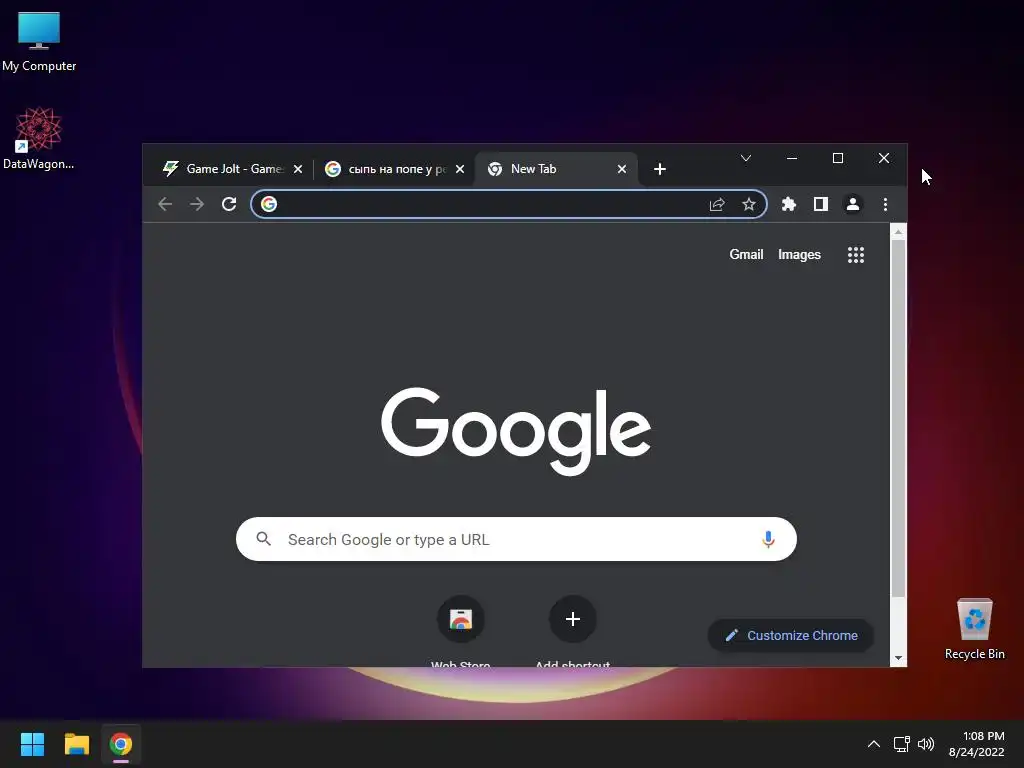Minimize the Chrome window
This screenshot has height=768, width=1024.
click(x=792, y=158)
